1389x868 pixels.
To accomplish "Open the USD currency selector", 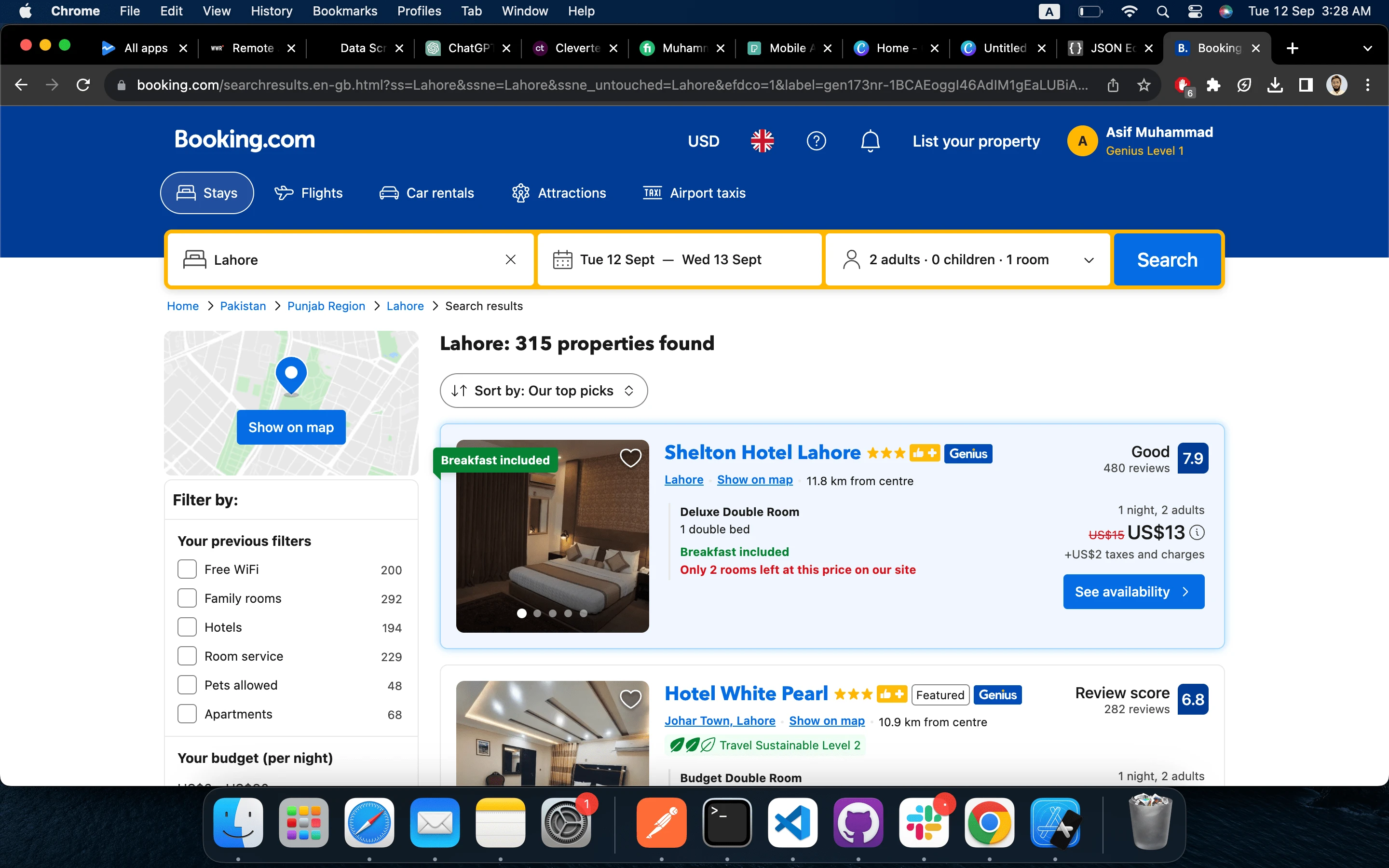I will [x=703, y=141].
